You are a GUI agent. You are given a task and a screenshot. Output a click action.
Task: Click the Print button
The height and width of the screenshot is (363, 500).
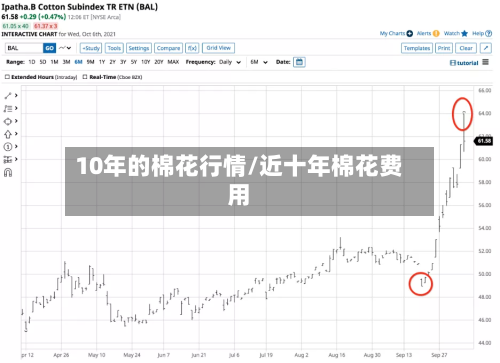point(444,48)
